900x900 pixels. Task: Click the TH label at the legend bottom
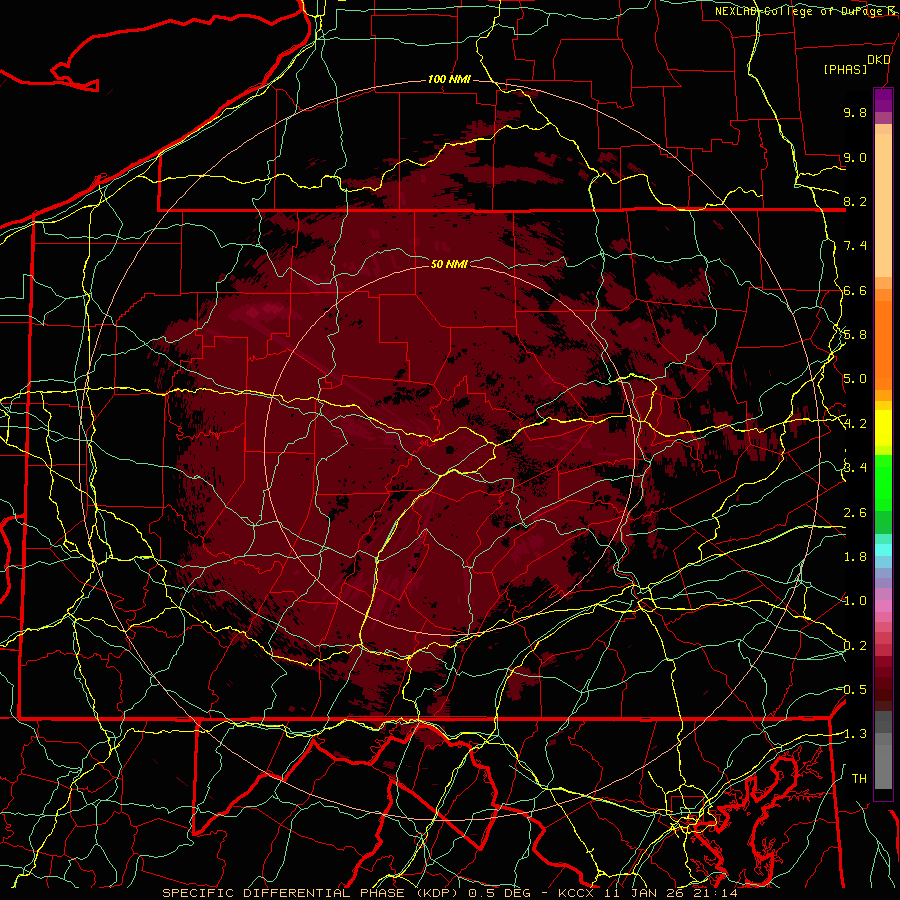[859, 779]
